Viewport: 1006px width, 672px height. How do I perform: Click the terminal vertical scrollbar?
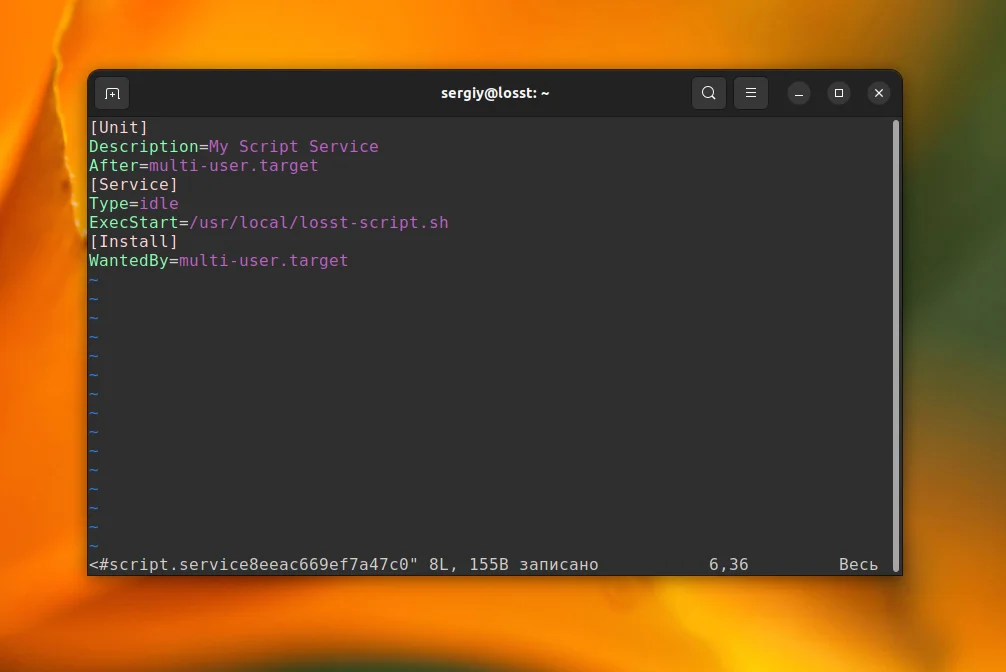(x=896, y=345)
